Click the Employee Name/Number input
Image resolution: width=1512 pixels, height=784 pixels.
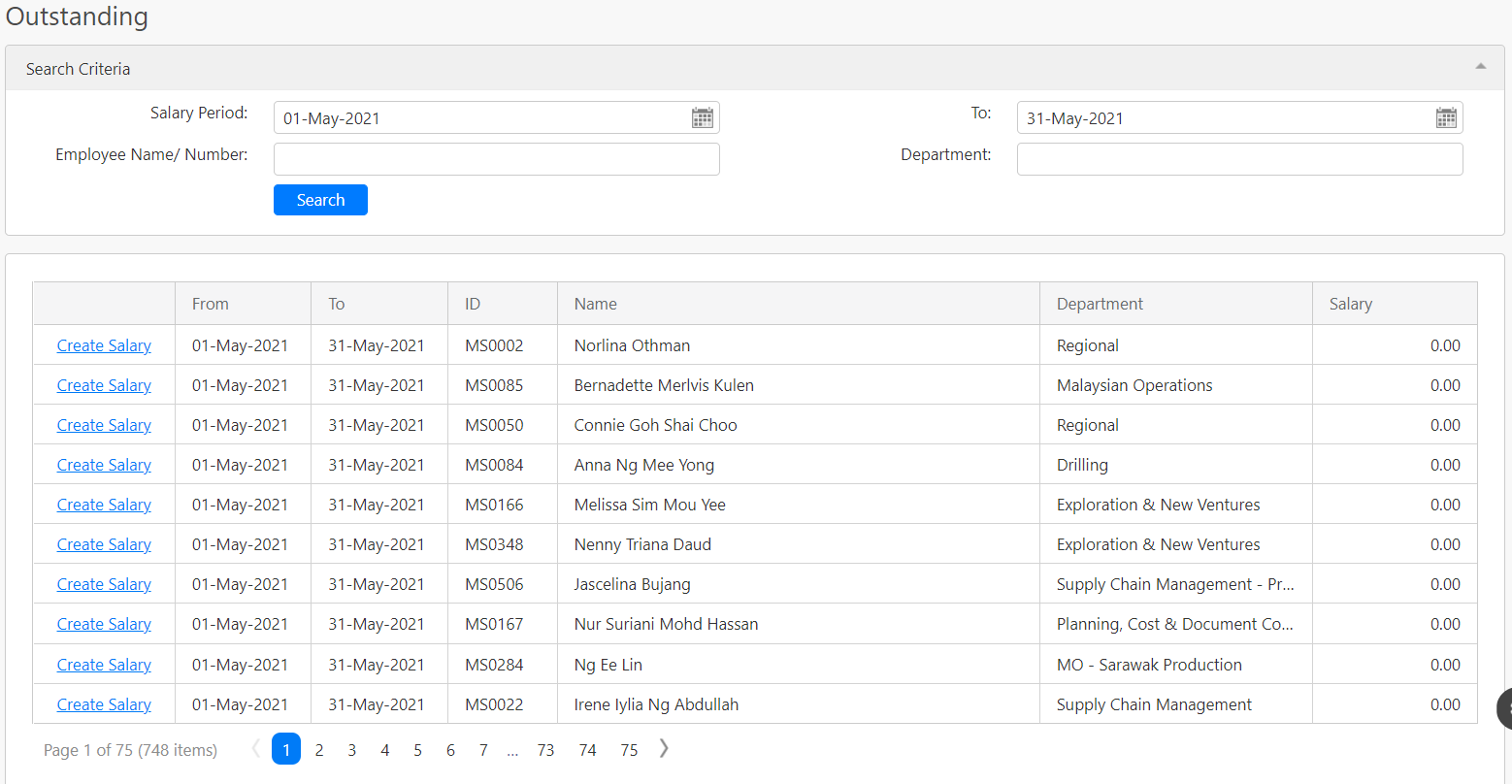point(497,159)
